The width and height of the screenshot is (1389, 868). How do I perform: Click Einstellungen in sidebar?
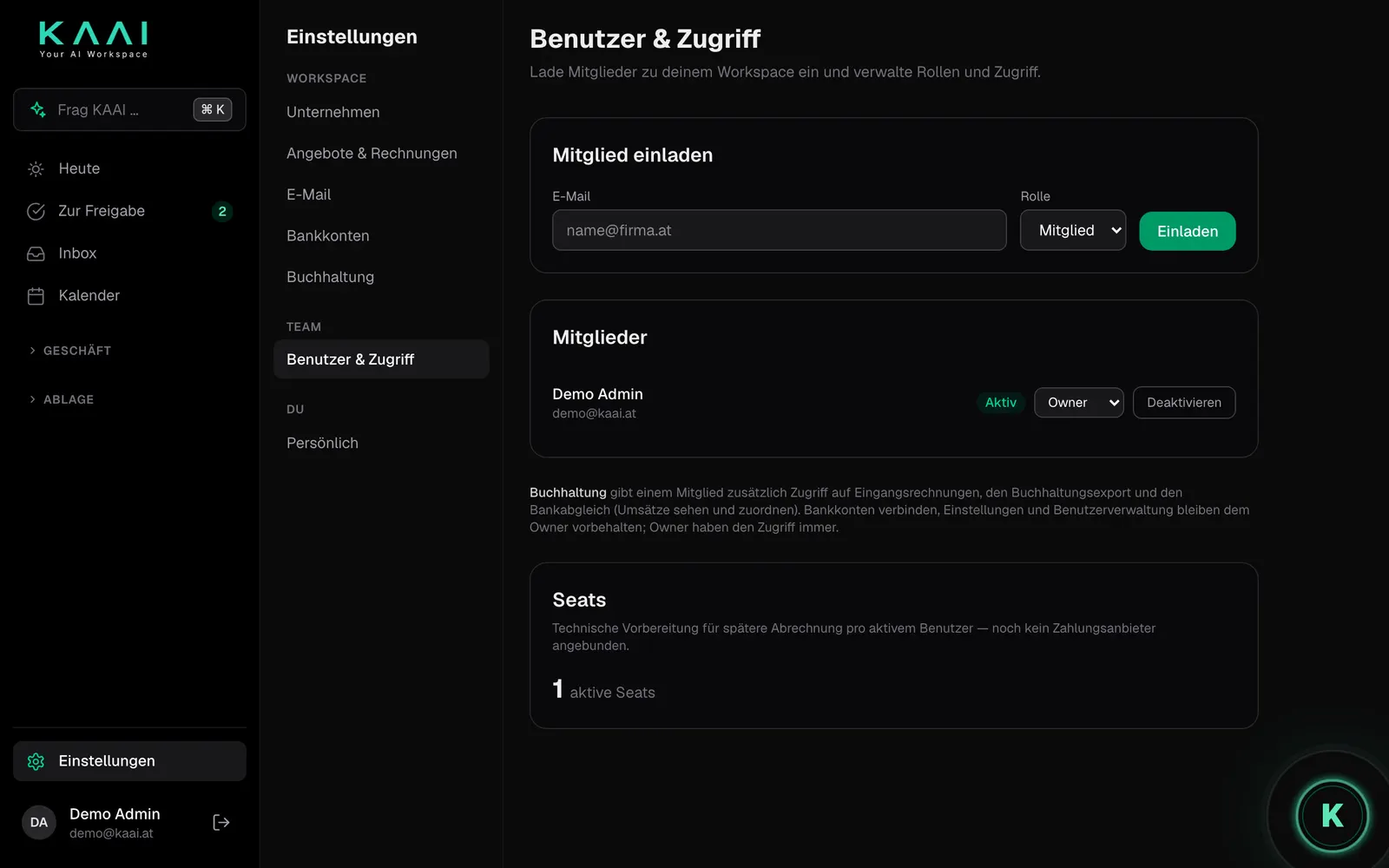coord(129,761)
